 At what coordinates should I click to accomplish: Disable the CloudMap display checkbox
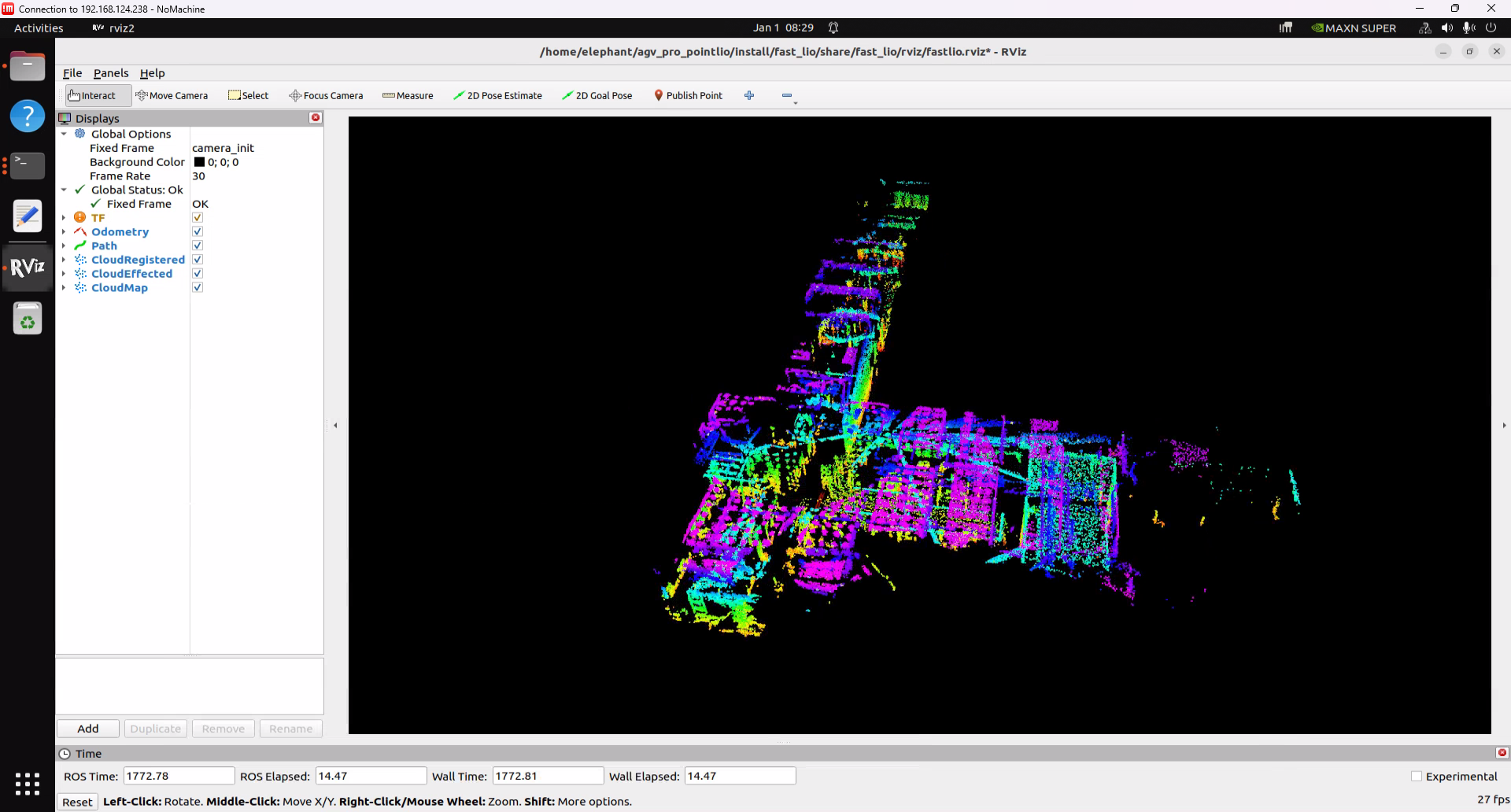[198, 288]
